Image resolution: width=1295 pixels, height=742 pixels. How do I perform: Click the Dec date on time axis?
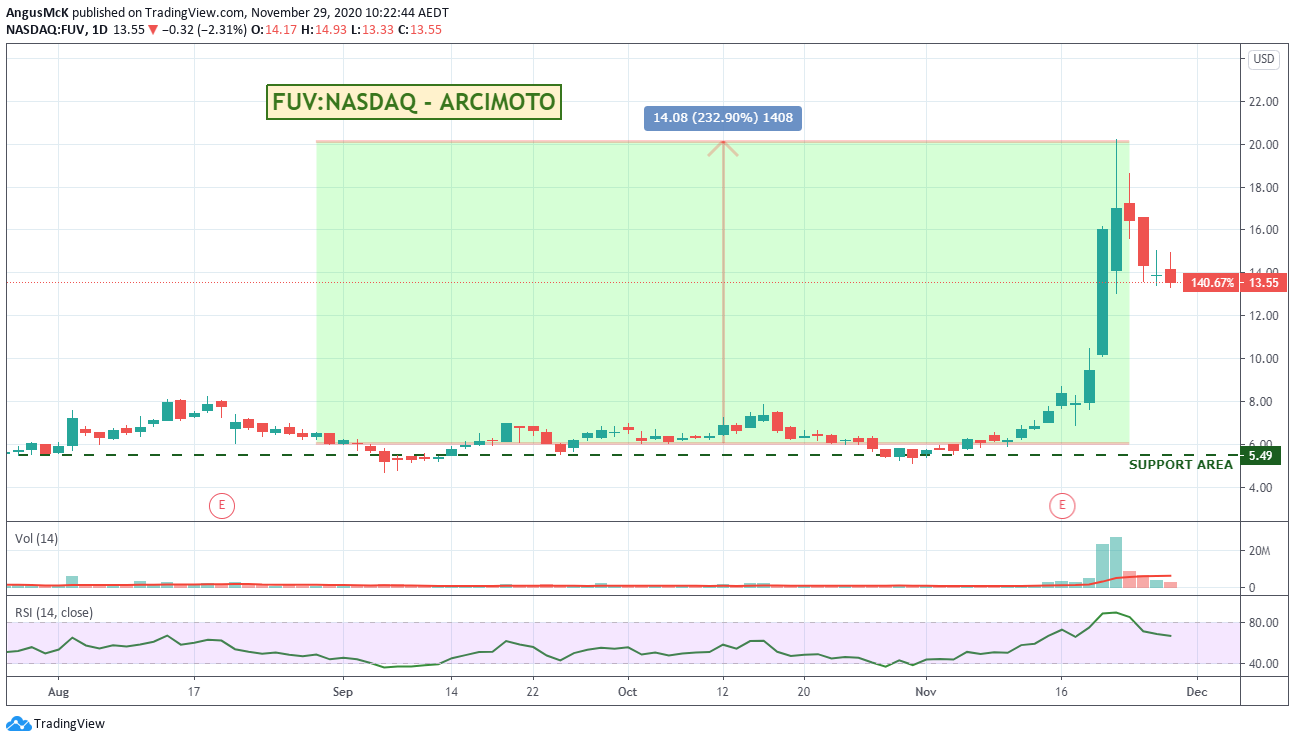coord(1197,691)
